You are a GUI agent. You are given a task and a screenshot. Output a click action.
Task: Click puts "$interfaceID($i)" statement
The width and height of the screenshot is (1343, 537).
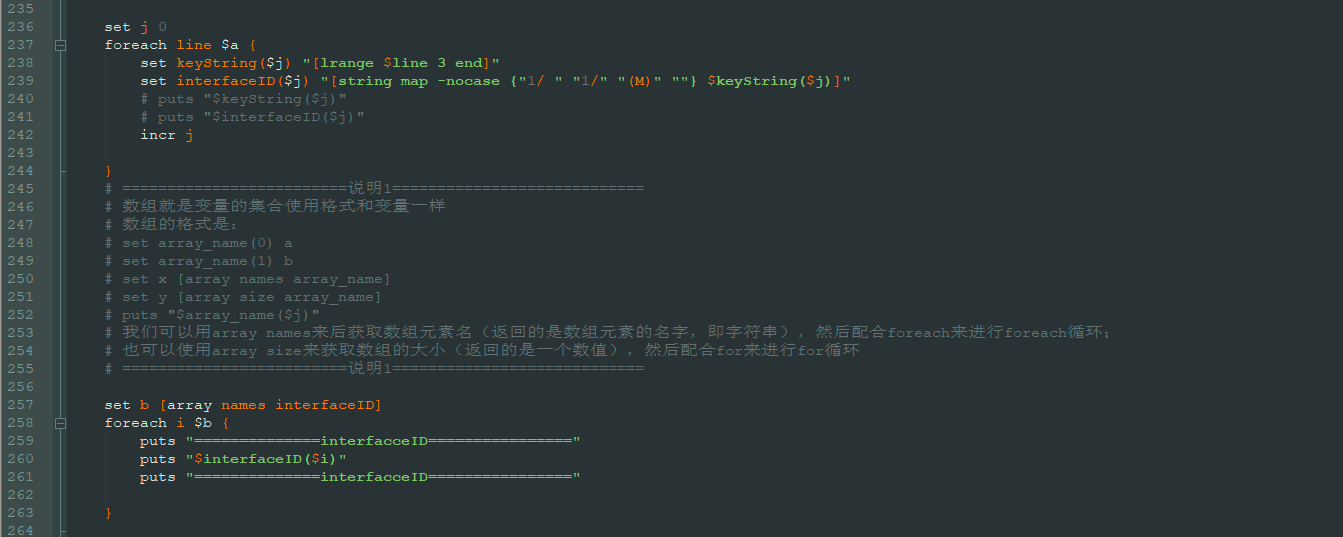click(x=243, y=459)
